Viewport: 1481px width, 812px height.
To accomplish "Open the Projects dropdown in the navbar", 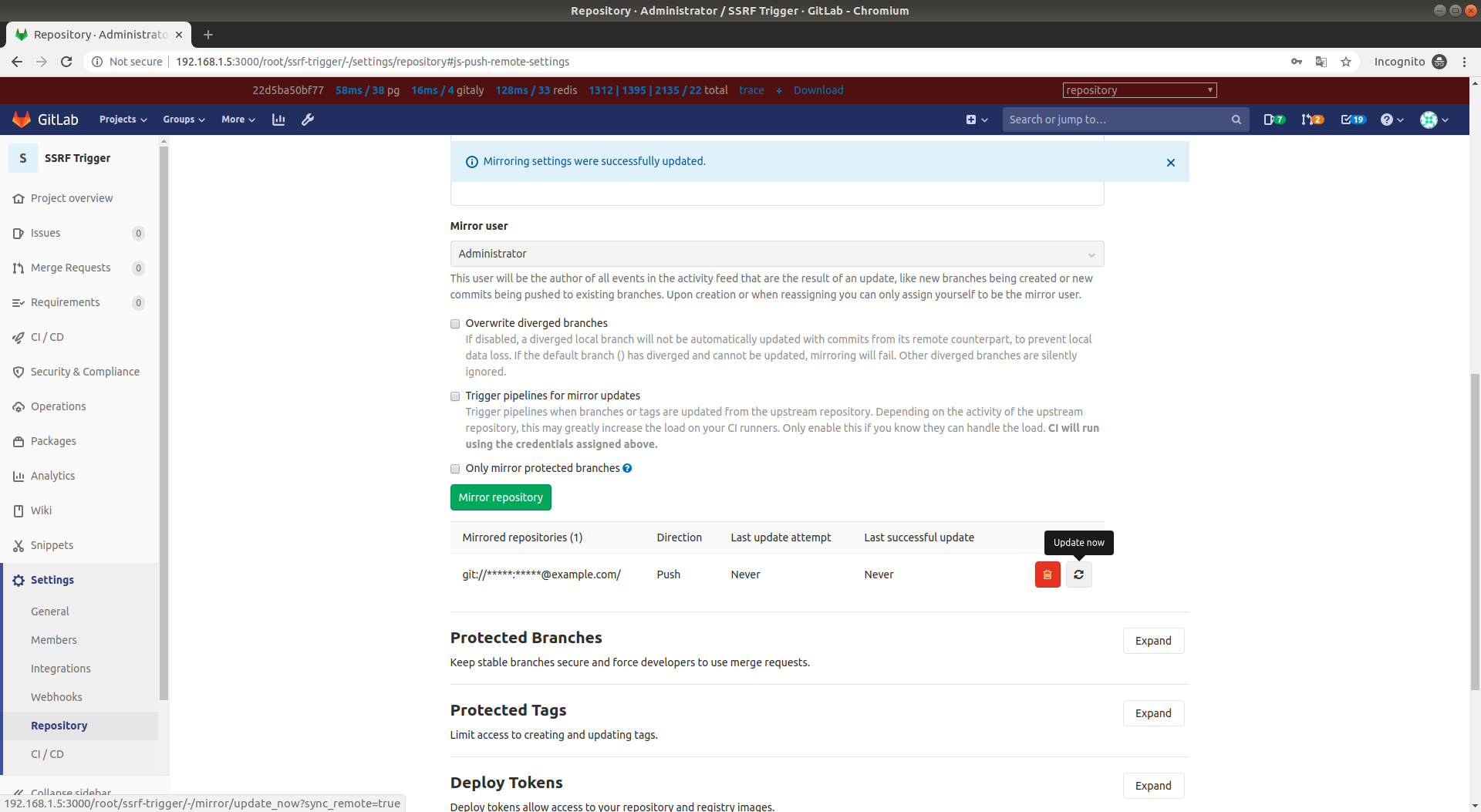I will click(x=123, y=120).
